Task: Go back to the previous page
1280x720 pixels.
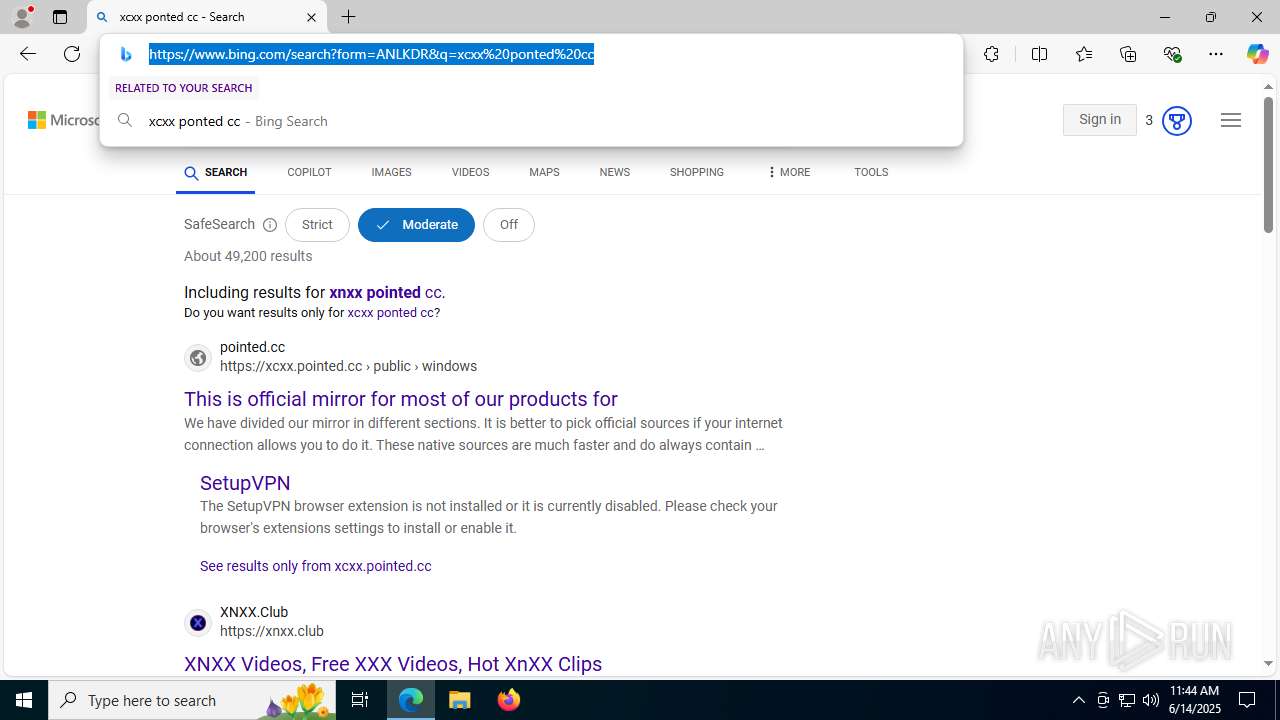Action: click(x=28, y=54)
